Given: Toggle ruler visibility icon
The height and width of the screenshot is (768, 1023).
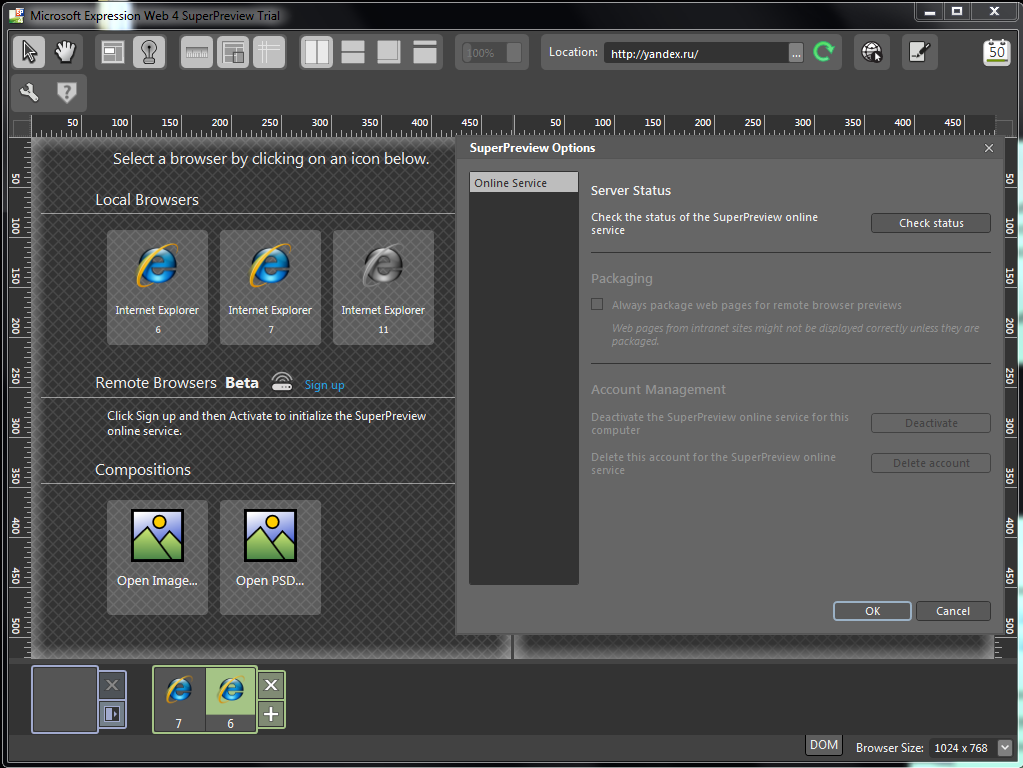Looking at the screenshot, I should 196,52.
